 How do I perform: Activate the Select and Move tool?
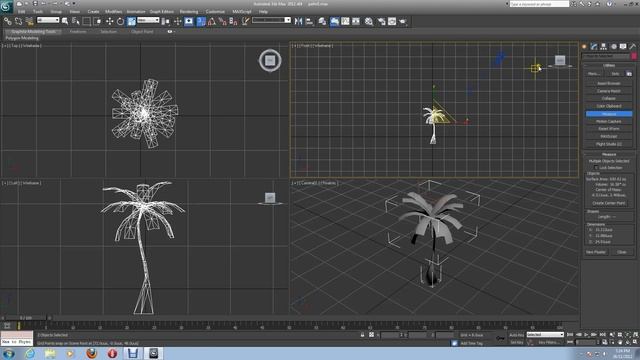109,21
